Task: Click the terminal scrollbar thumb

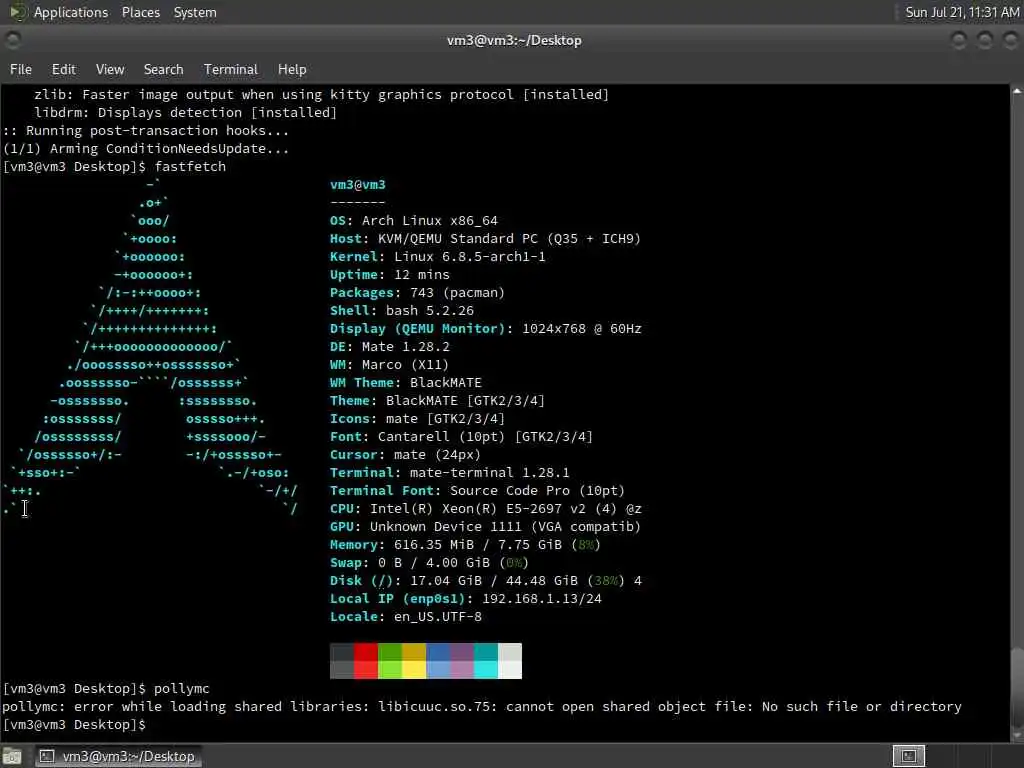Action: [x=1017, y=686]
